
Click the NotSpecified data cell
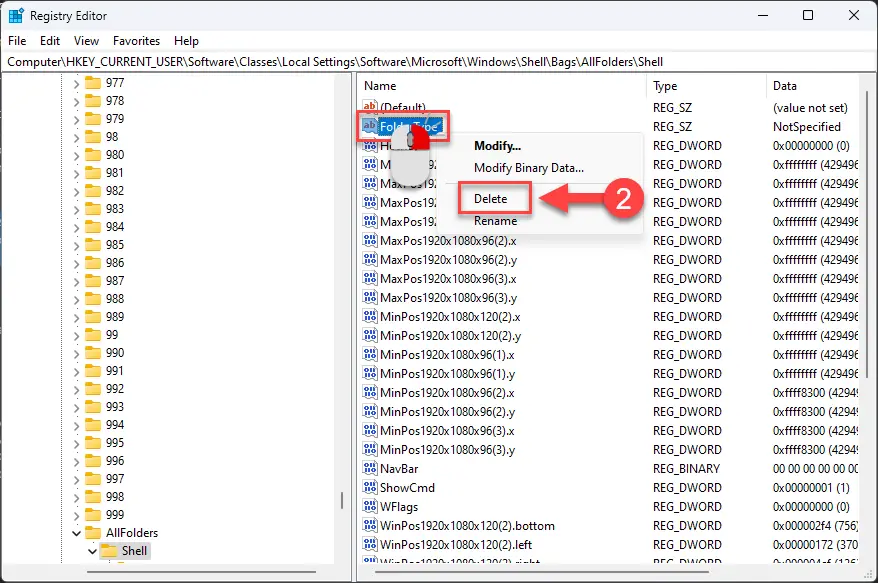807,127
